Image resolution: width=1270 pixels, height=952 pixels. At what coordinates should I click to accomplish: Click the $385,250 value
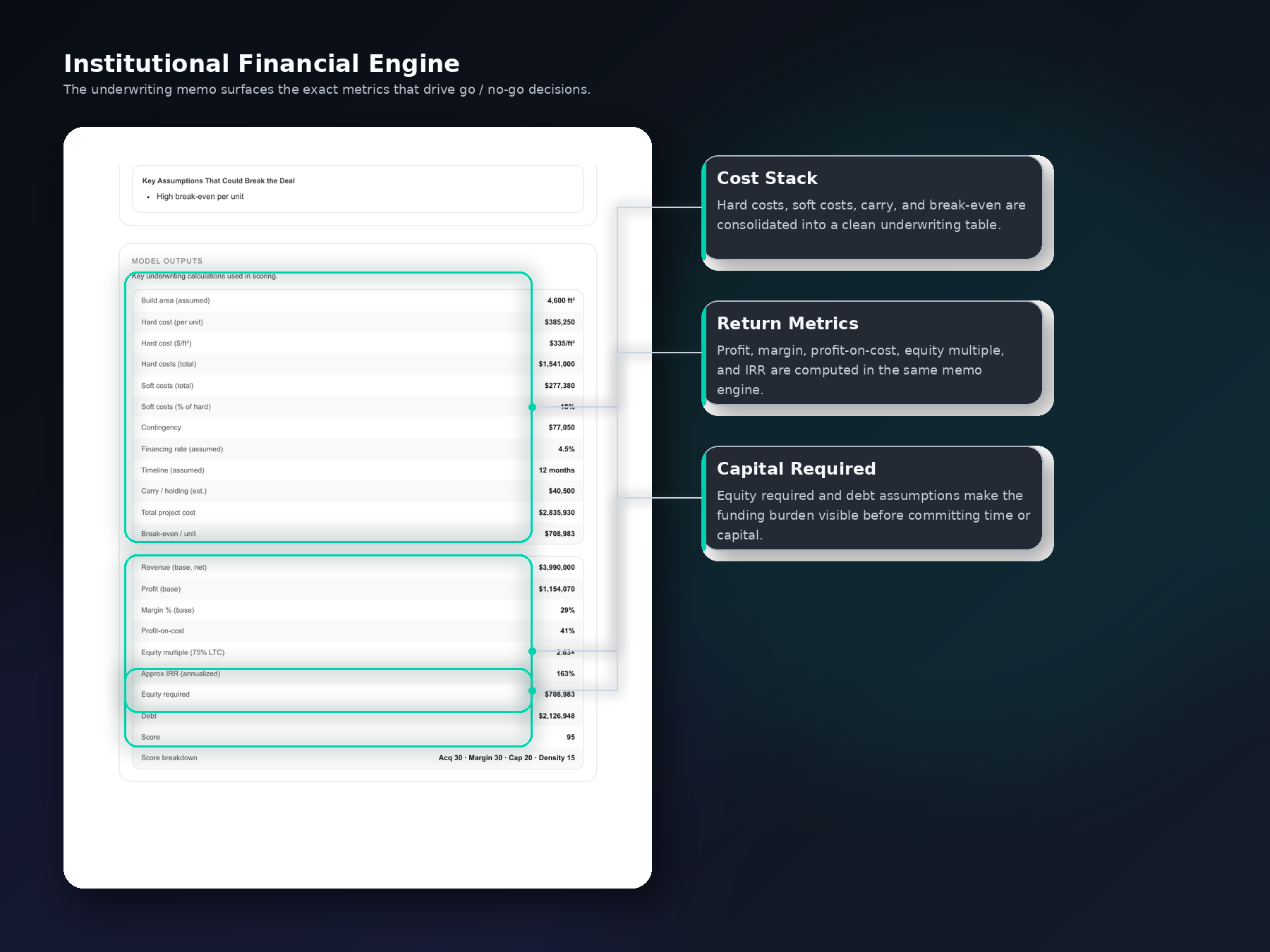pyautogui.click(x=560, y=322)
